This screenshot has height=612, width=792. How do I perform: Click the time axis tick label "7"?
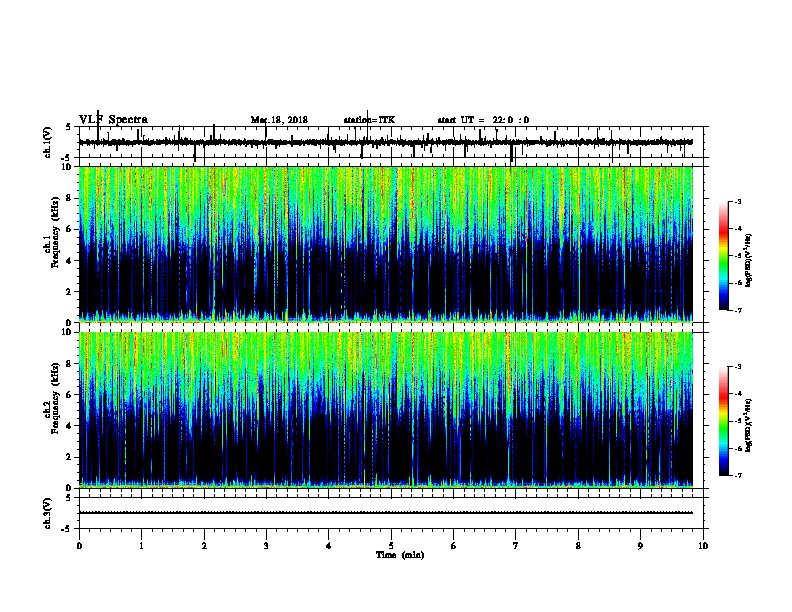(x=516, y=545)
